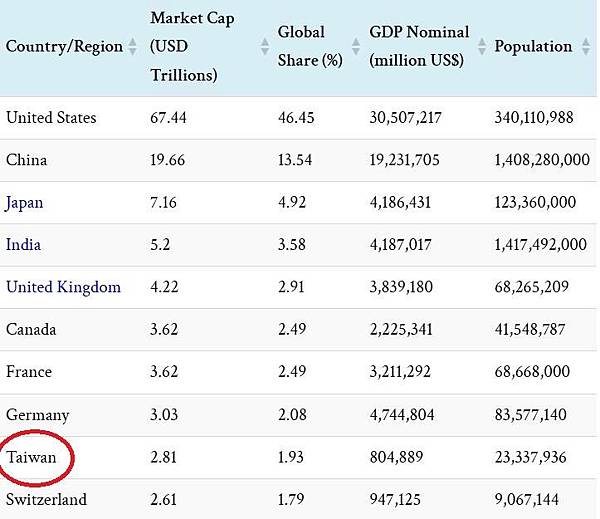Select the United States row name
Screen dimensions: 600x519
[x=51, y=118]
